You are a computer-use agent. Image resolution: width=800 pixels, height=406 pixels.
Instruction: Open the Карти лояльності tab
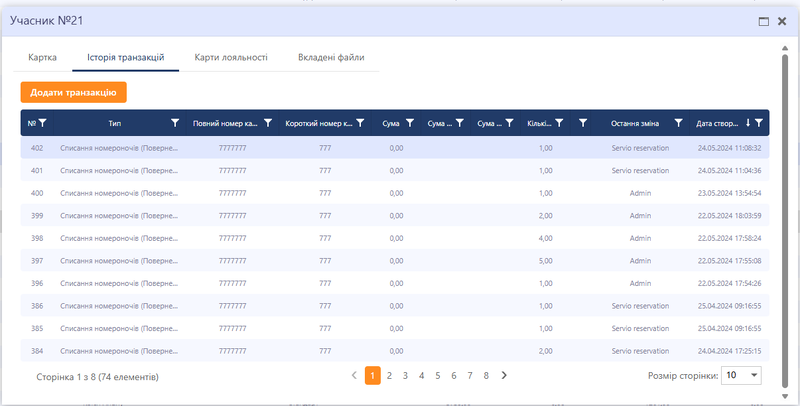231,58
